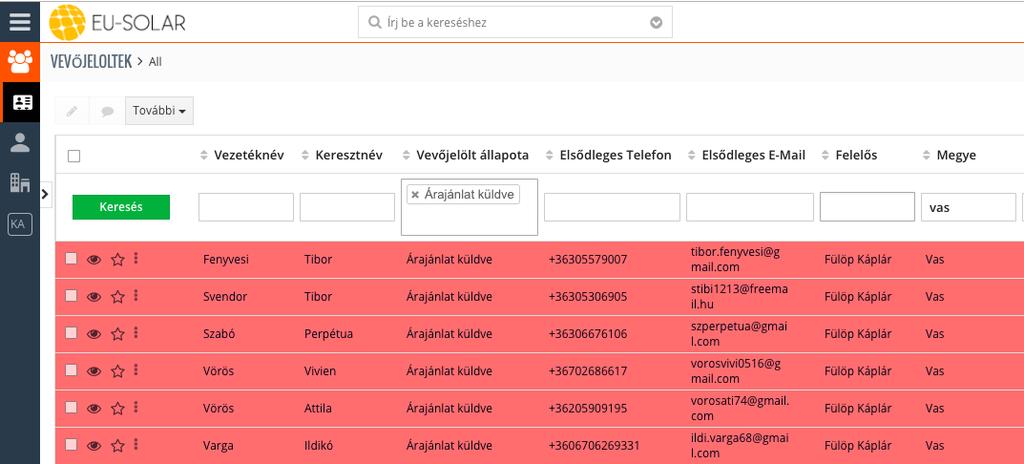Go to VEVŐJELOLTEK breadcrumb
Viewport: 1024px width, 464px height.
point(91,61)
